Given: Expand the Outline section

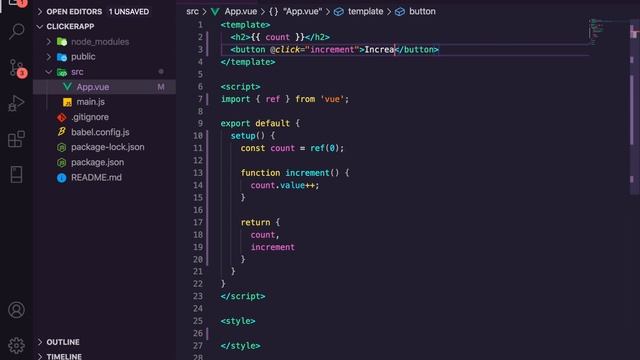Looking at the screenshot, I should tap(40, 342).
